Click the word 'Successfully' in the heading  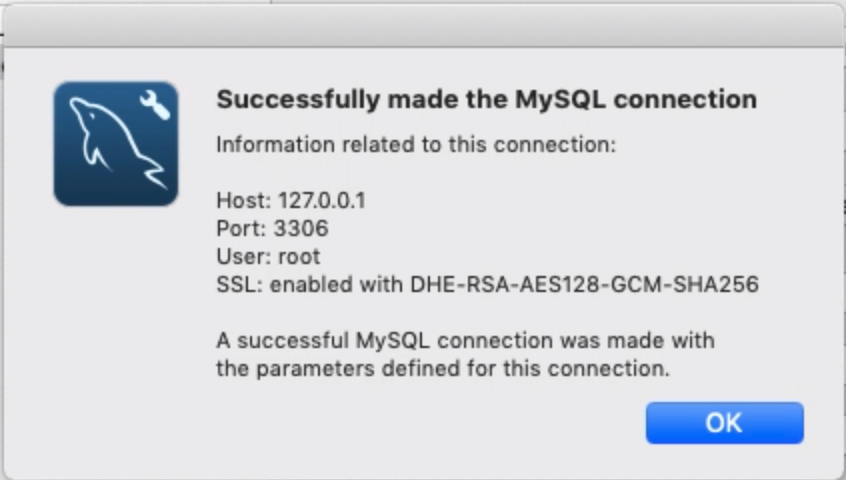(298, 100)
